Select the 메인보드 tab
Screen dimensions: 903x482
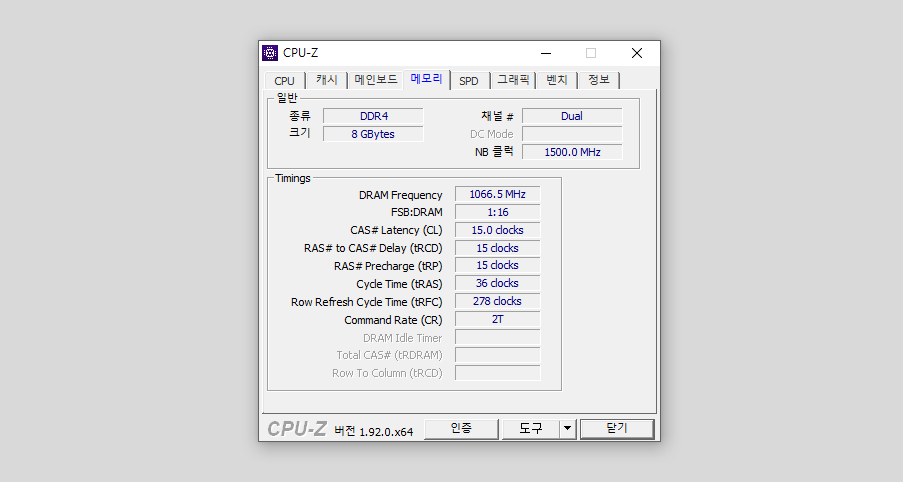(375, 80)
